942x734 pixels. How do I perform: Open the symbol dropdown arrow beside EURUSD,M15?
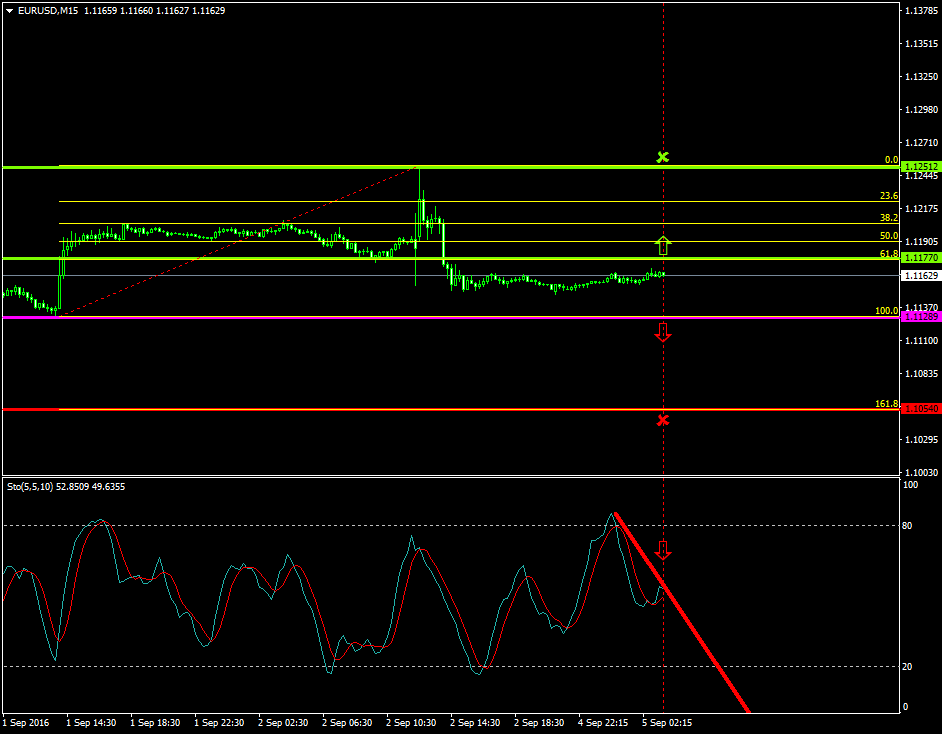click(x=8, y=10)
